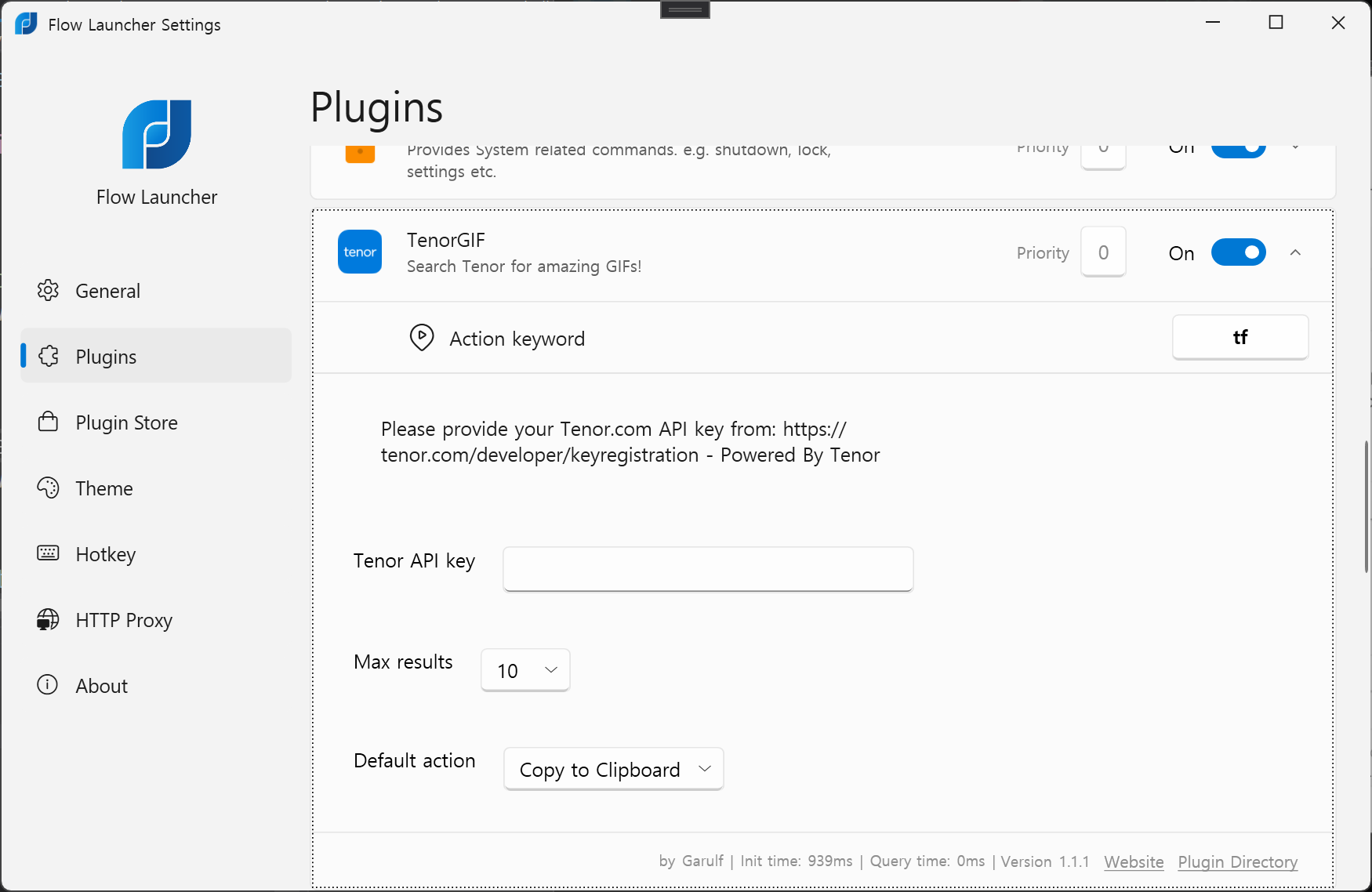Collapse the TenorGIF plugin settings
Screen dimensions: 1372x892
[x=1295, y=252]
